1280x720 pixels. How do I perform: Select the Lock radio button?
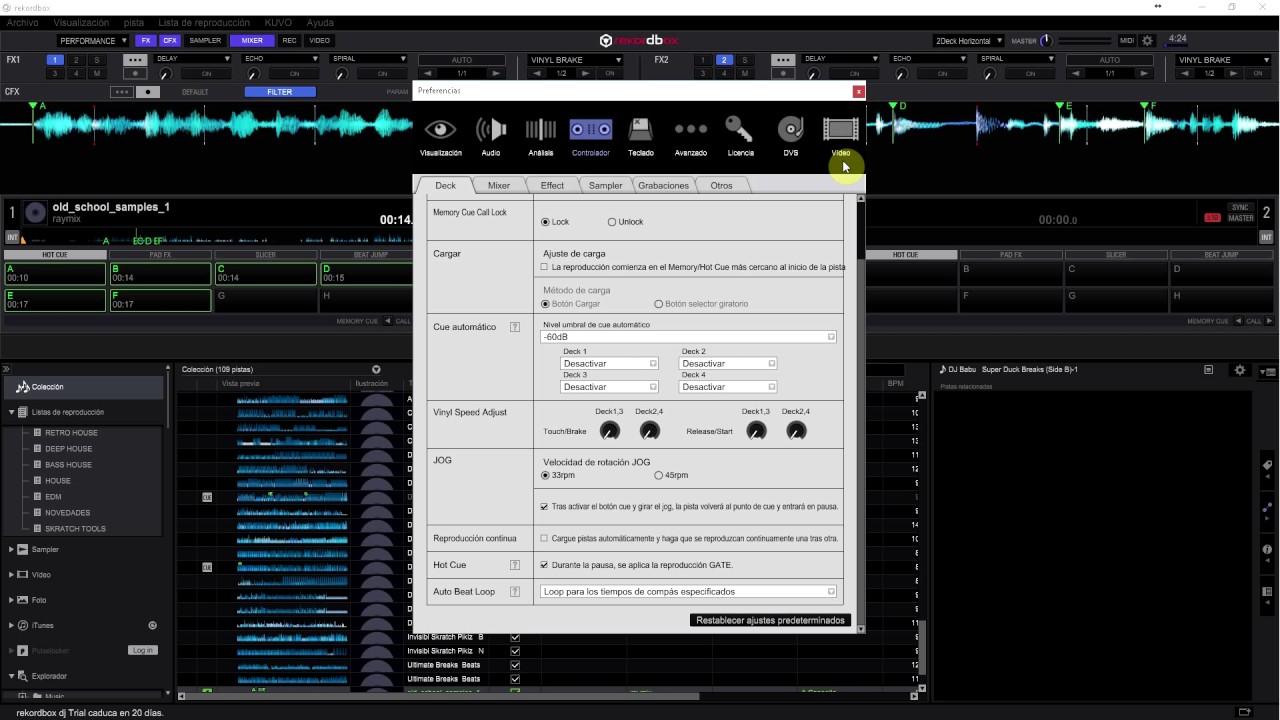[x=545, y=222]
